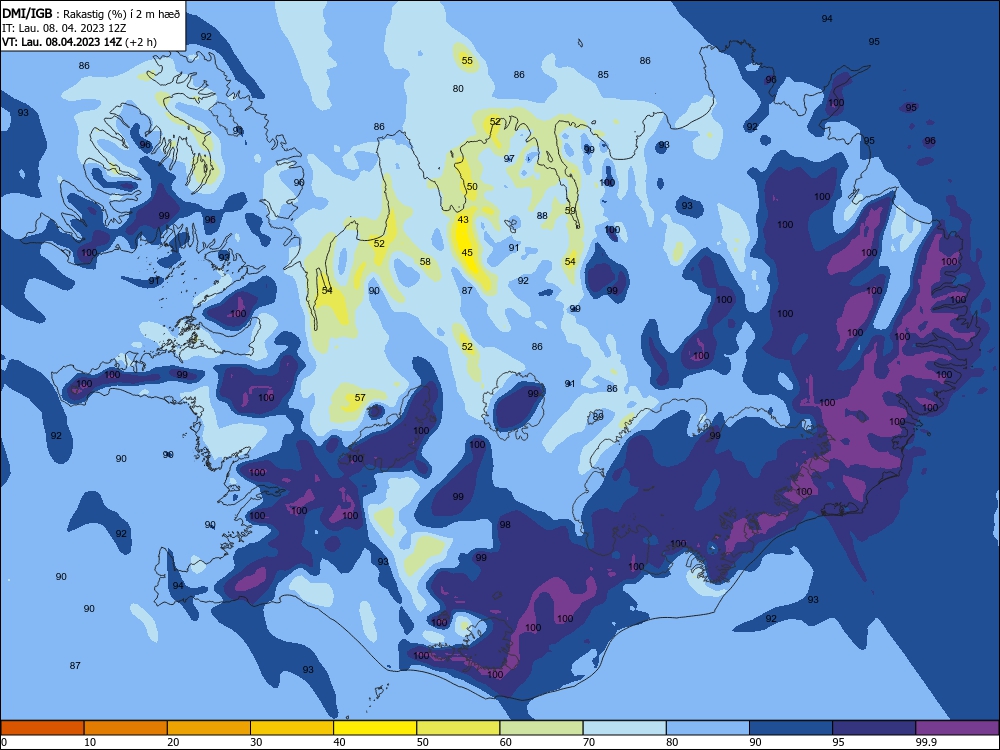Click the map value '85'
This screenshot has width=1000, height=750.
(x=603, y=75)
